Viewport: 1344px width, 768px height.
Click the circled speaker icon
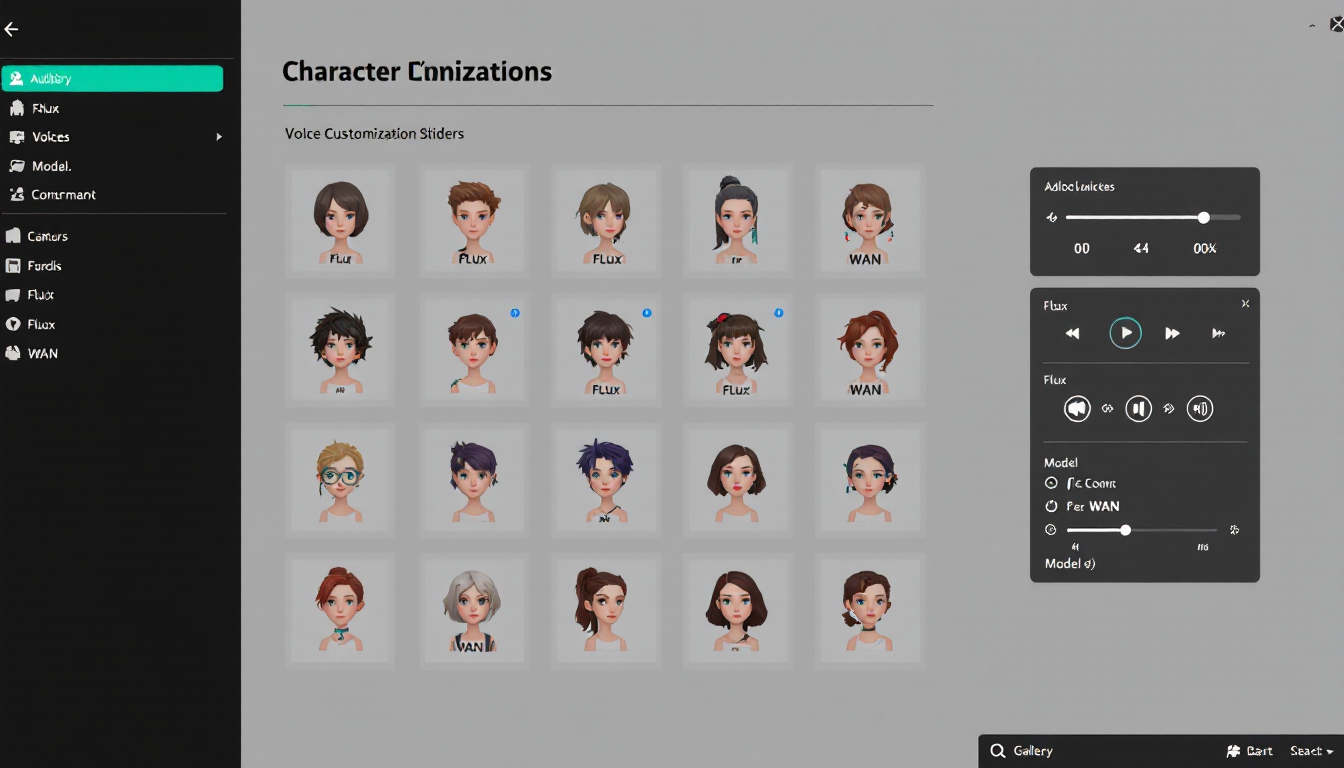1077,408
